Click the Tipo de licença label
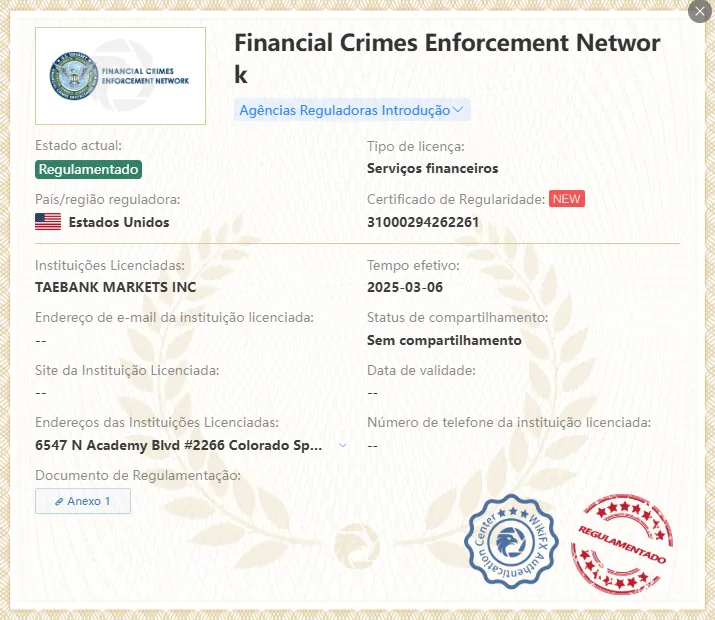 416,147
